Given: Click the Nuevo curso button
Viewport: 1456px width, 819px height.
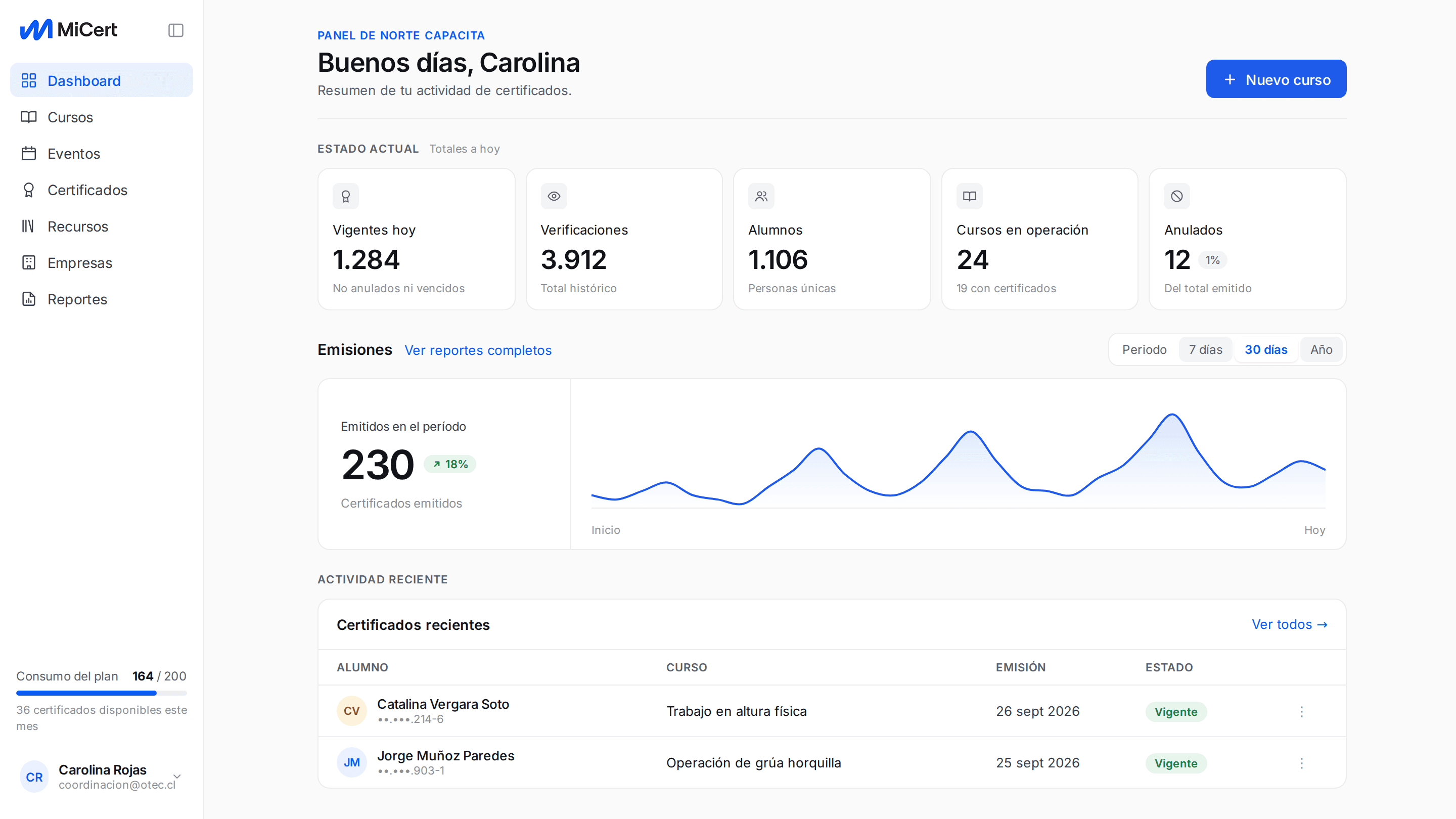Looking at the screenshot, I should (x=1276, y=79).
